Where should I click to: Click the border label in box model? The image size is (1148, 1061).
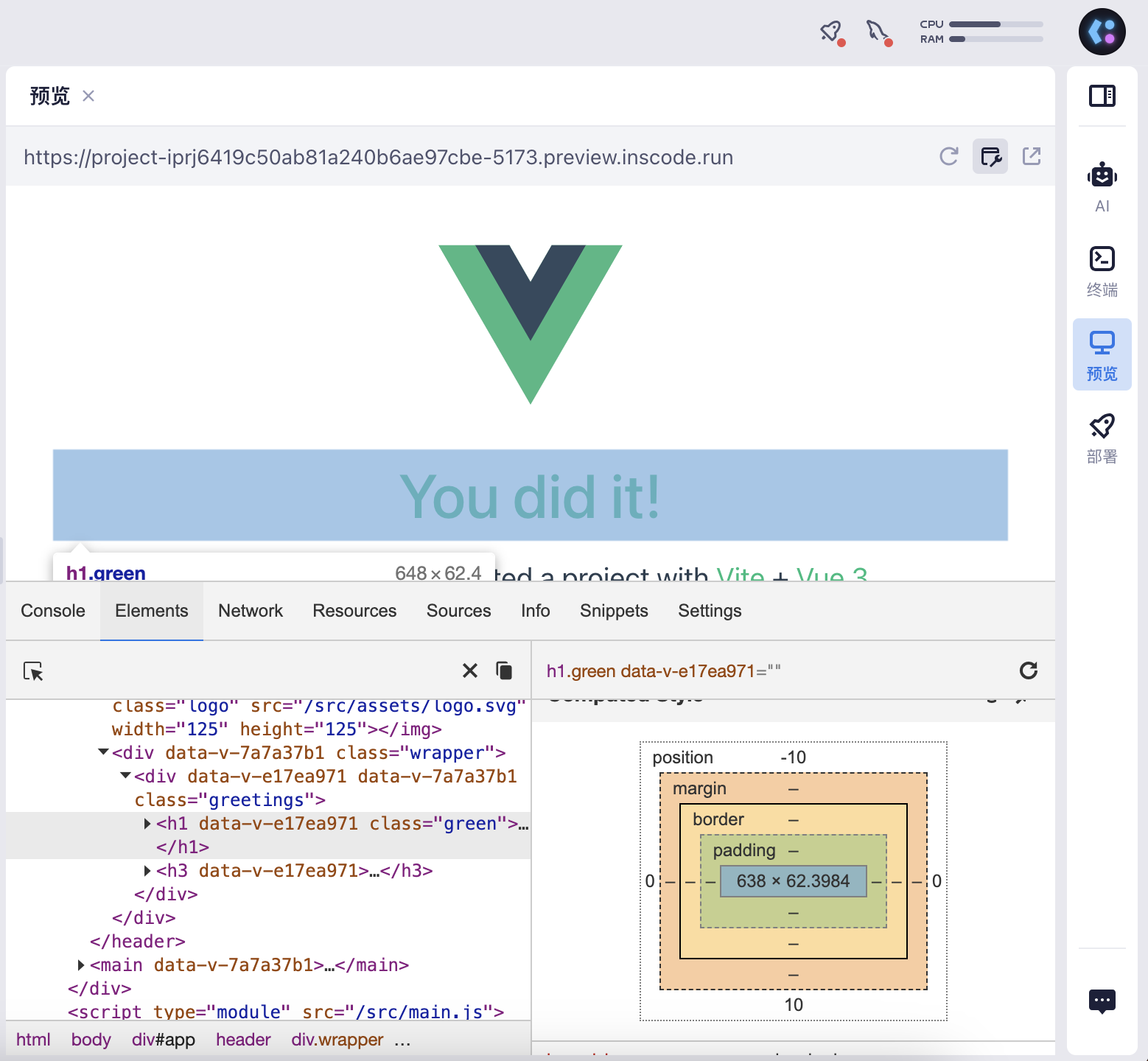pyautogui.click(x=718, y=819)
